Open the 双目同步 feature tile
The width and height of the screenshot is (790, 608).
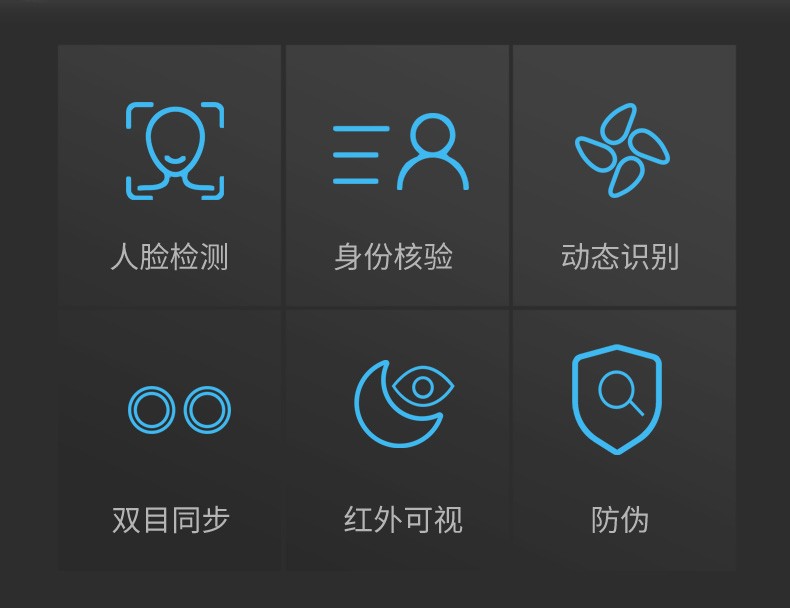tap(169, 440)
